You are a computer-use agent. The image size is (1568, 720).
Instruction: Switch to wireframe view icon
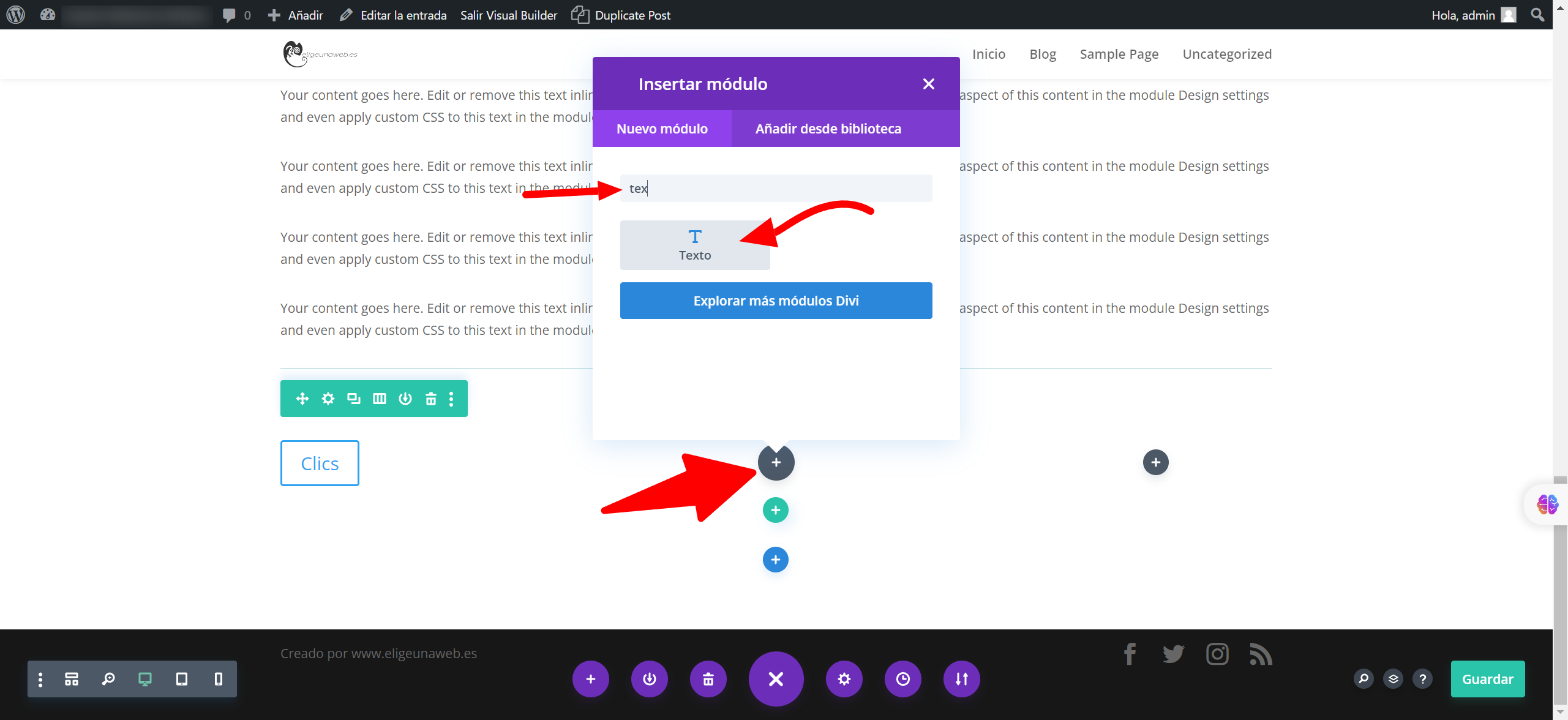tap(72, 679)
